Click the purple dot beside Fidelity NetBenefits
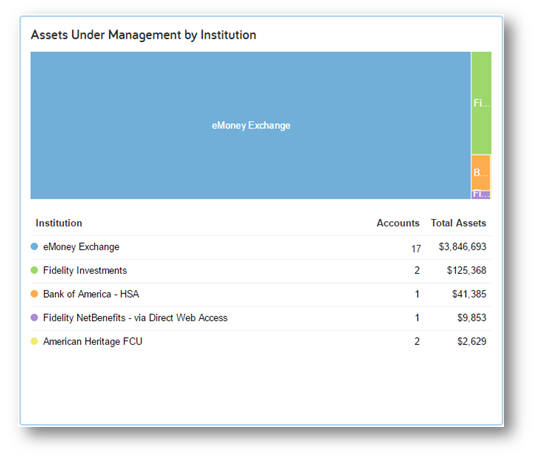Screen dimensions: 539x456 [x=34, y=318]
